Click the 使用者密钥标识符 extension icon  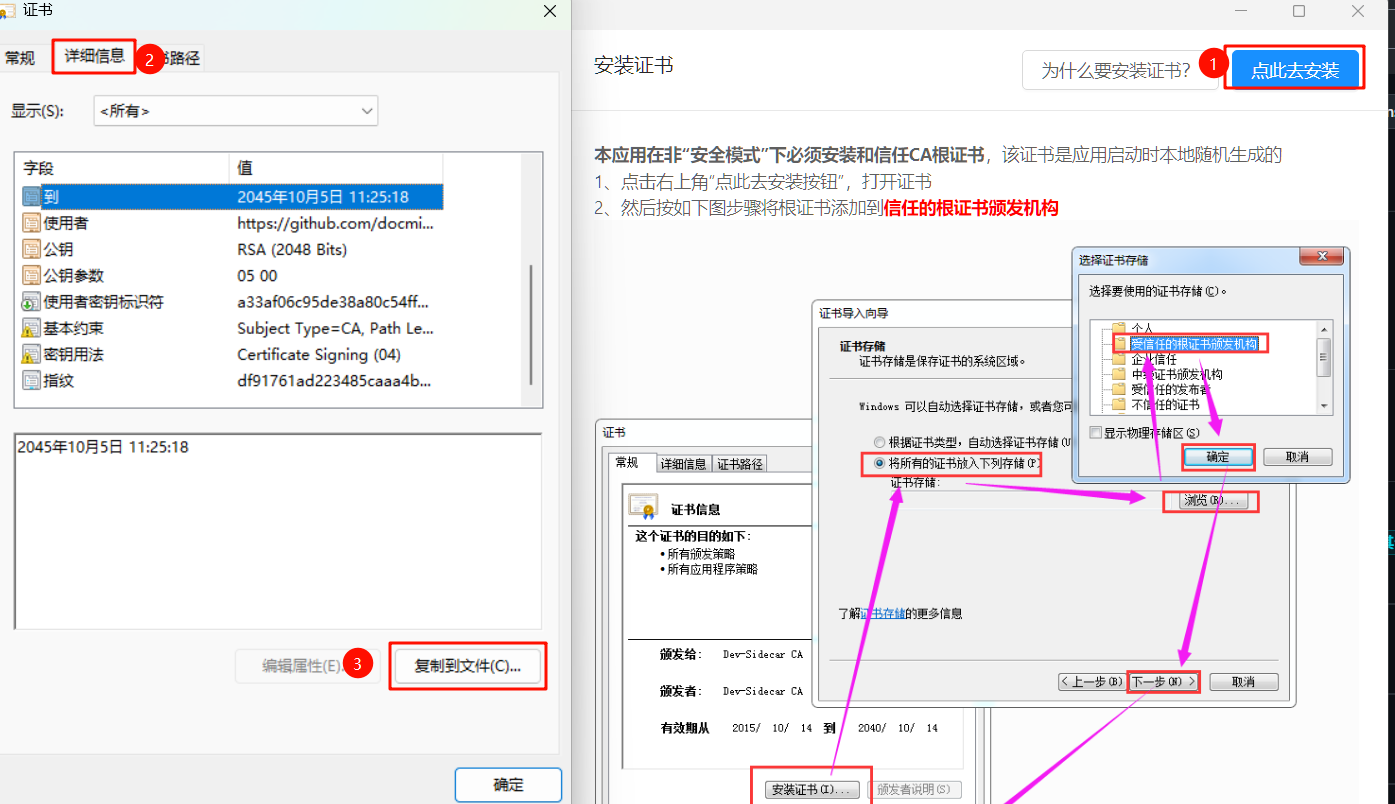click(x=31, y=302)
